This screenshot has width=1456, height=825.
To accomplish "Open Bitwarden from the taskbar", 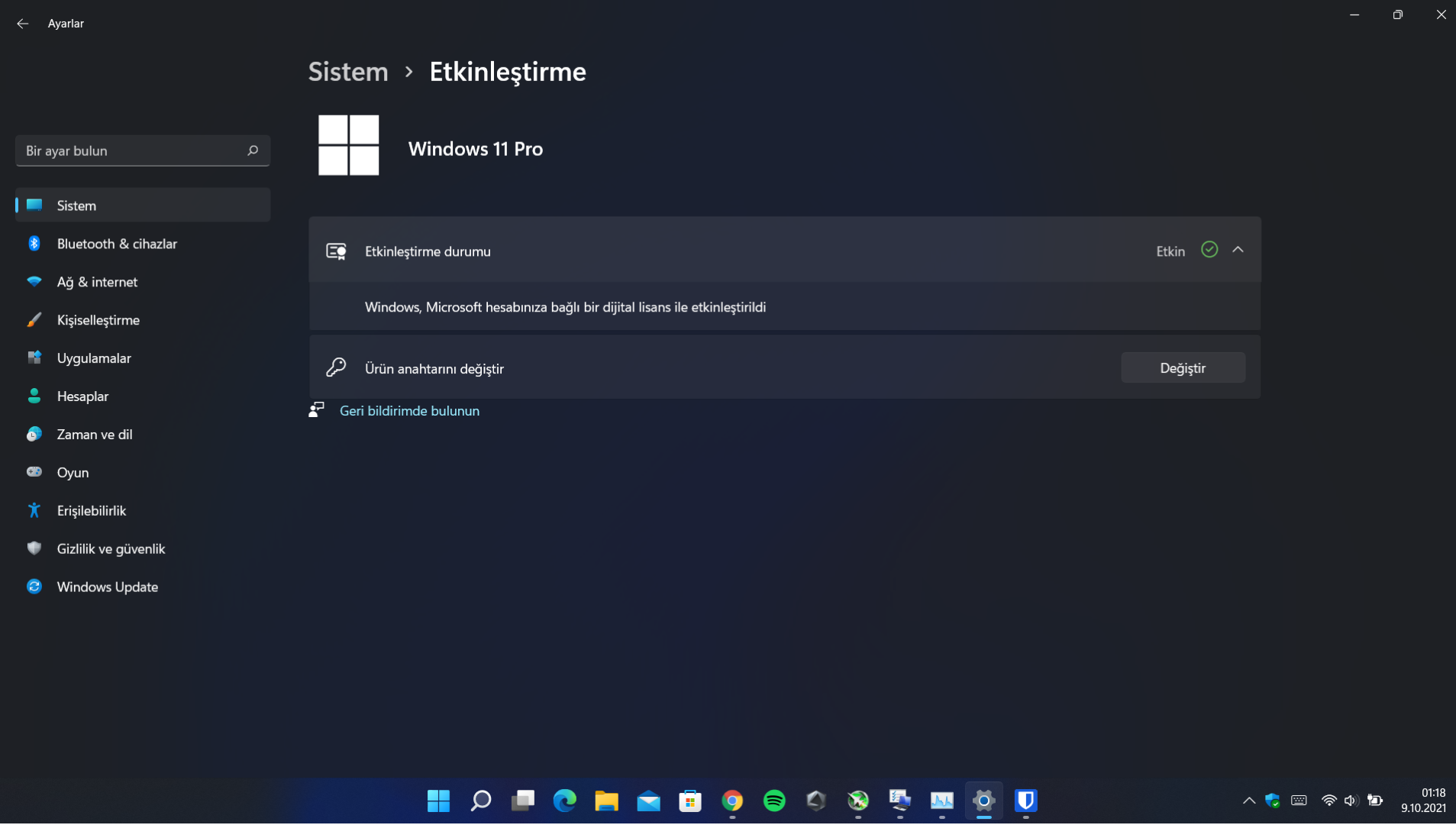I will 1026,801.
